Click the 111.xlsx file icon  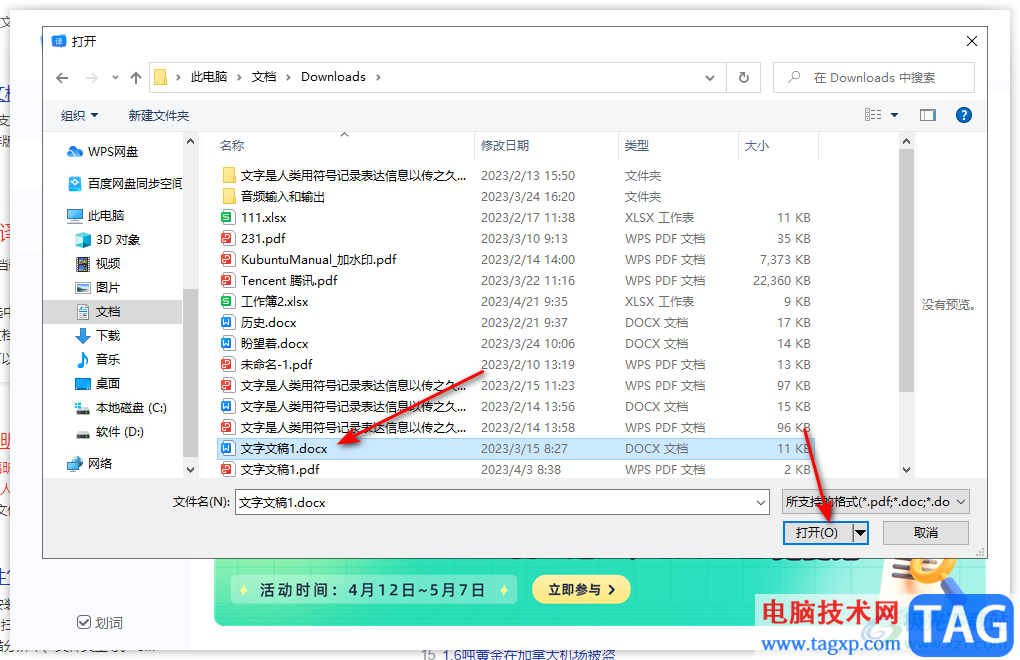pos(226,217)
